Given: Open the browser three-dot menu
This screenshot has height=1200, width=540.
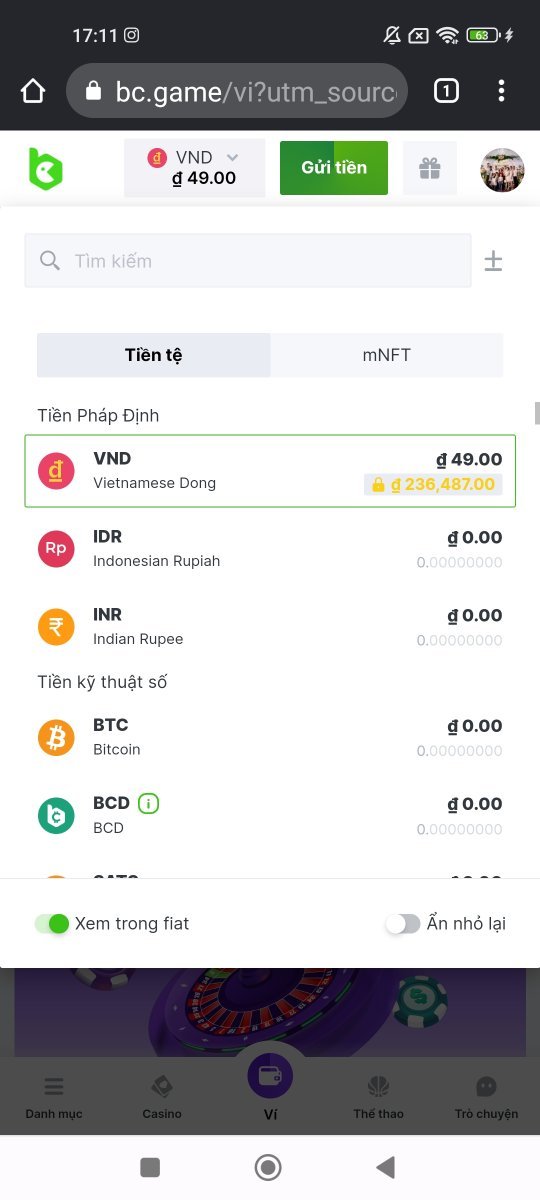Looking at the screenshot, I should point(501,92).
